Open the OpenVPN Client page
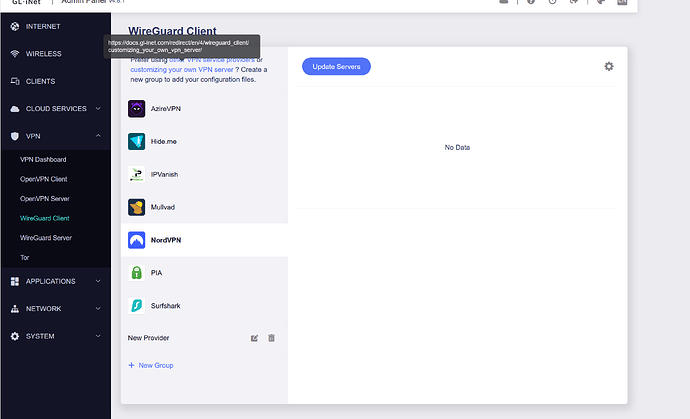The image size is (690, 419). point(44,179)
